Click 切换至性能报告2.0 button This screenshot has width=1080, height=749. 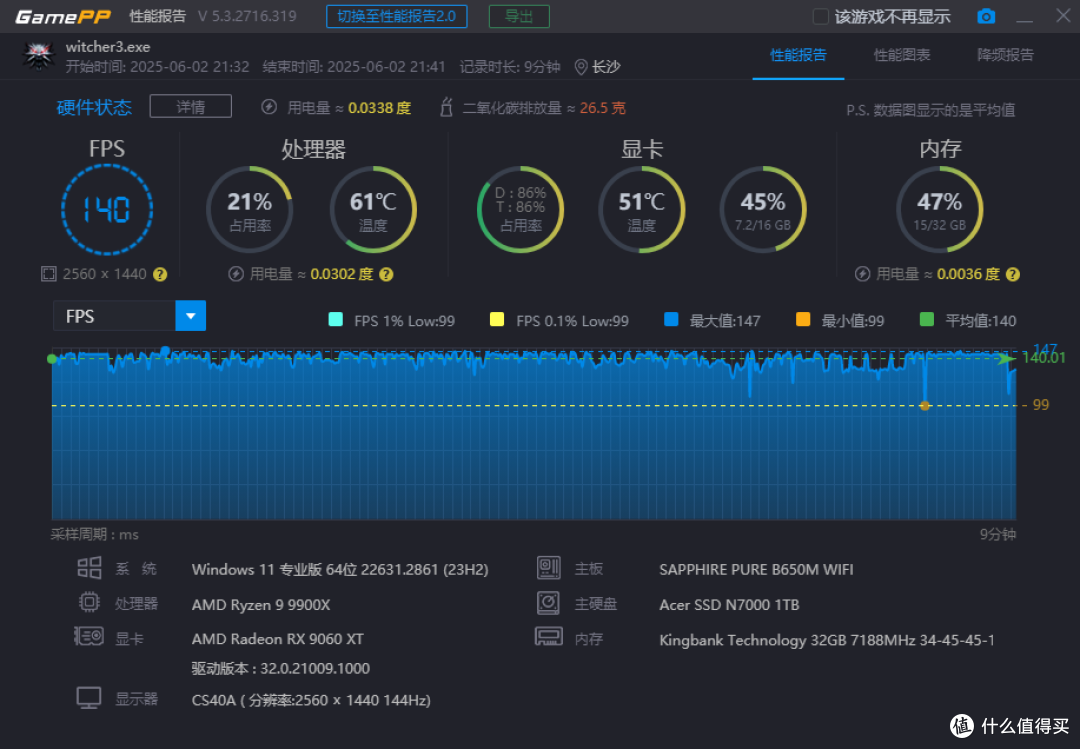coord(397,17)
